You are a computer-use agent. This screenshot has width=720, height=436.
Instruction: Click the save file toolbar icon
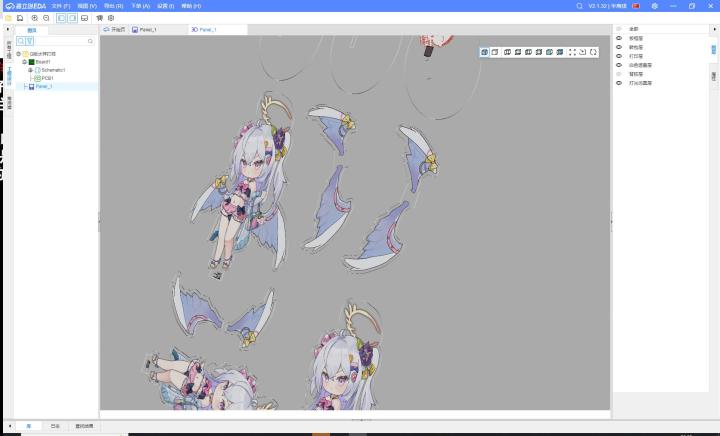point(20,18)
